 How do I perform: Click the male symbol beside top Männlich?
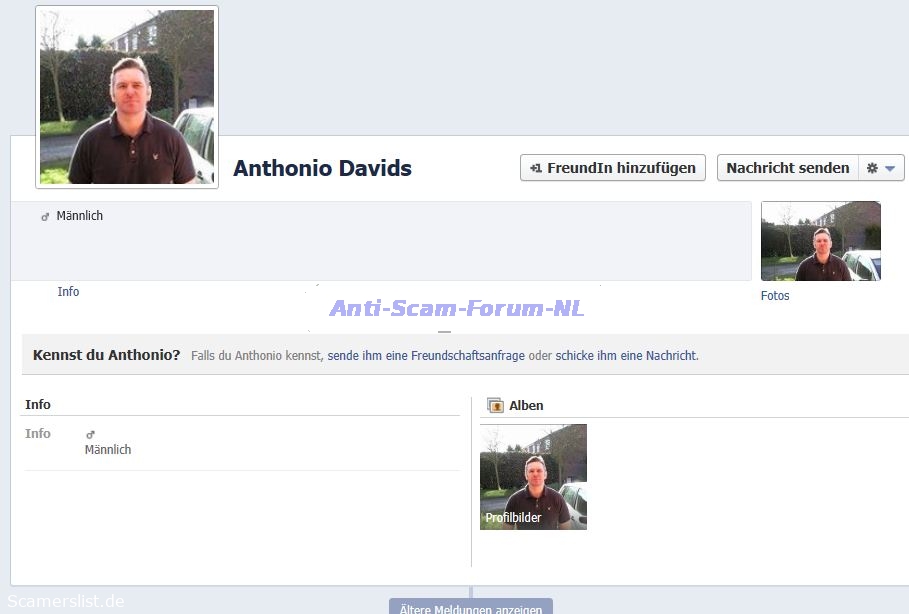[45, 216]
